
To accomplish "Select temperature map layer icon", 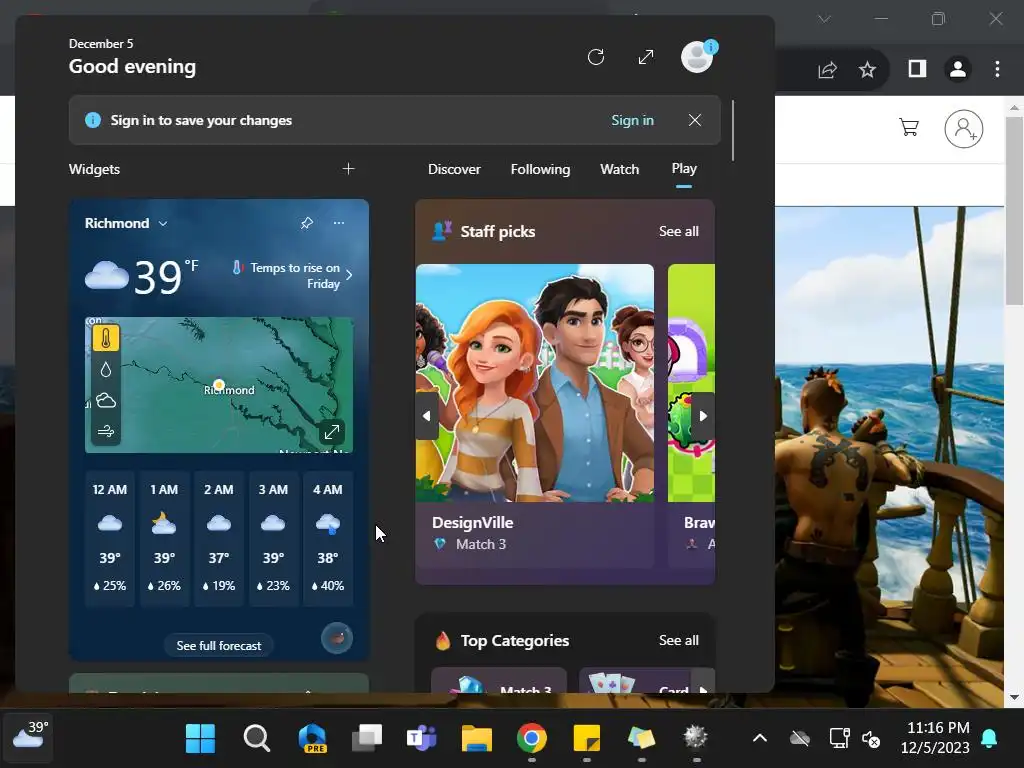I will [x=106, y=338].
